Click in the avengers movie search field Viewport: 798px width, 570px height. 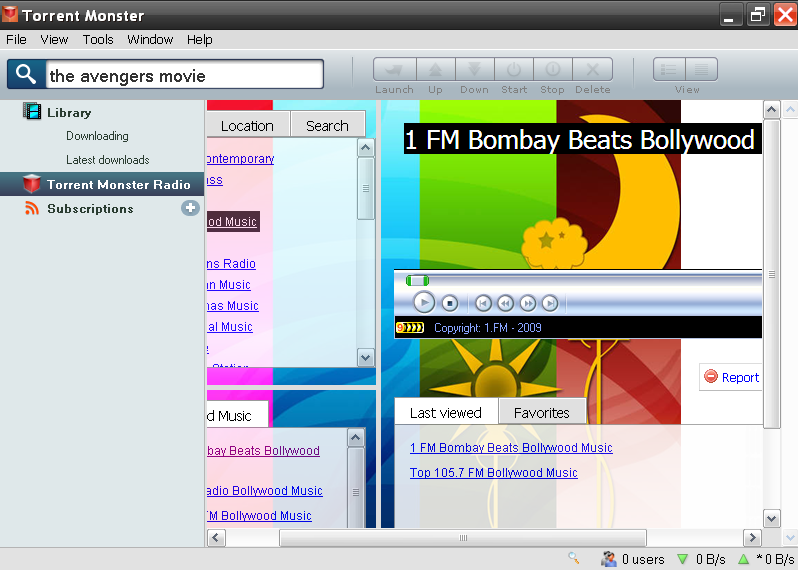point(184,75)
